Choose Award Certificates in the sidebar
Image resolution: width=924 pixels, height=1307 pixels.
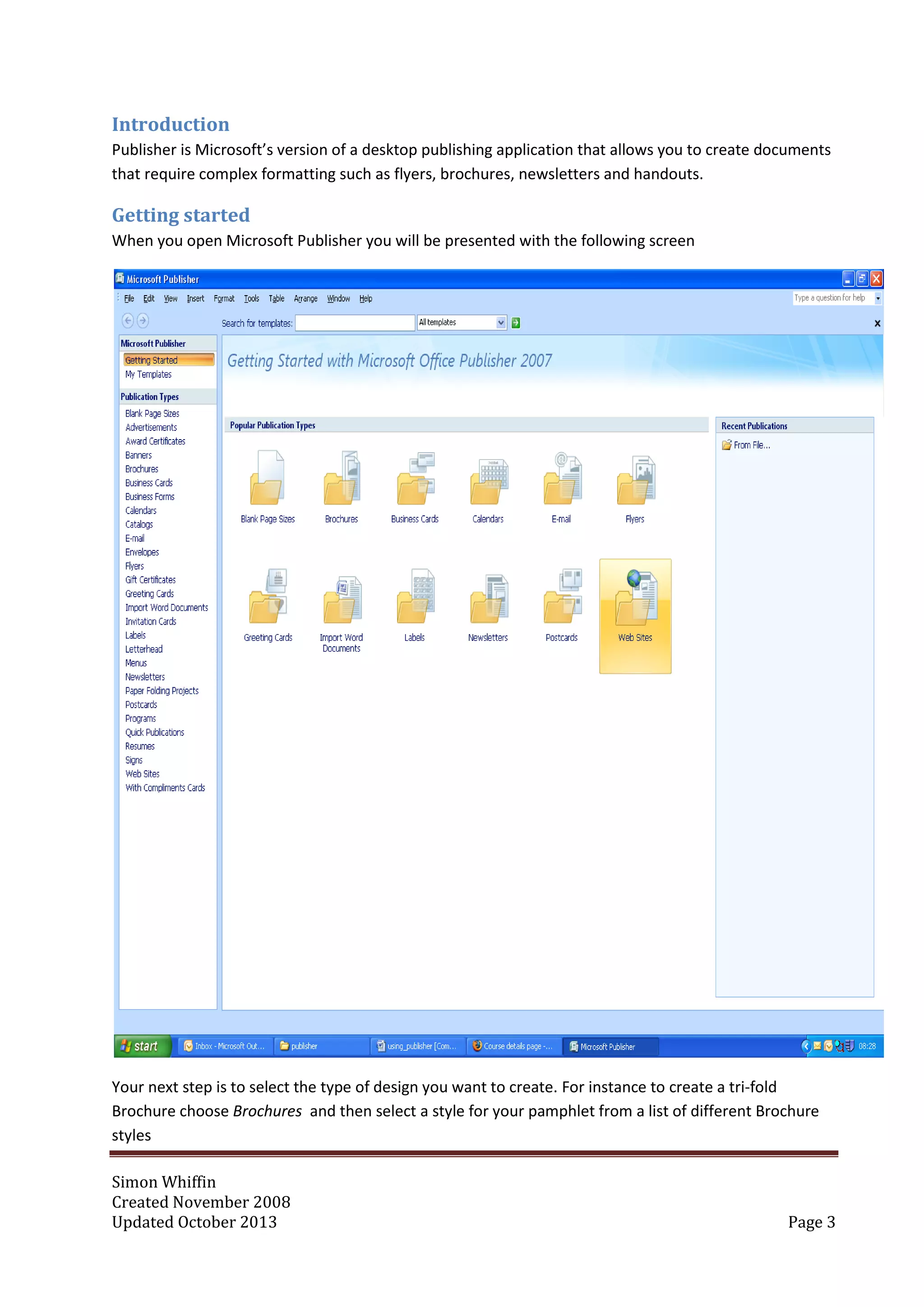(x=155, y=441)
